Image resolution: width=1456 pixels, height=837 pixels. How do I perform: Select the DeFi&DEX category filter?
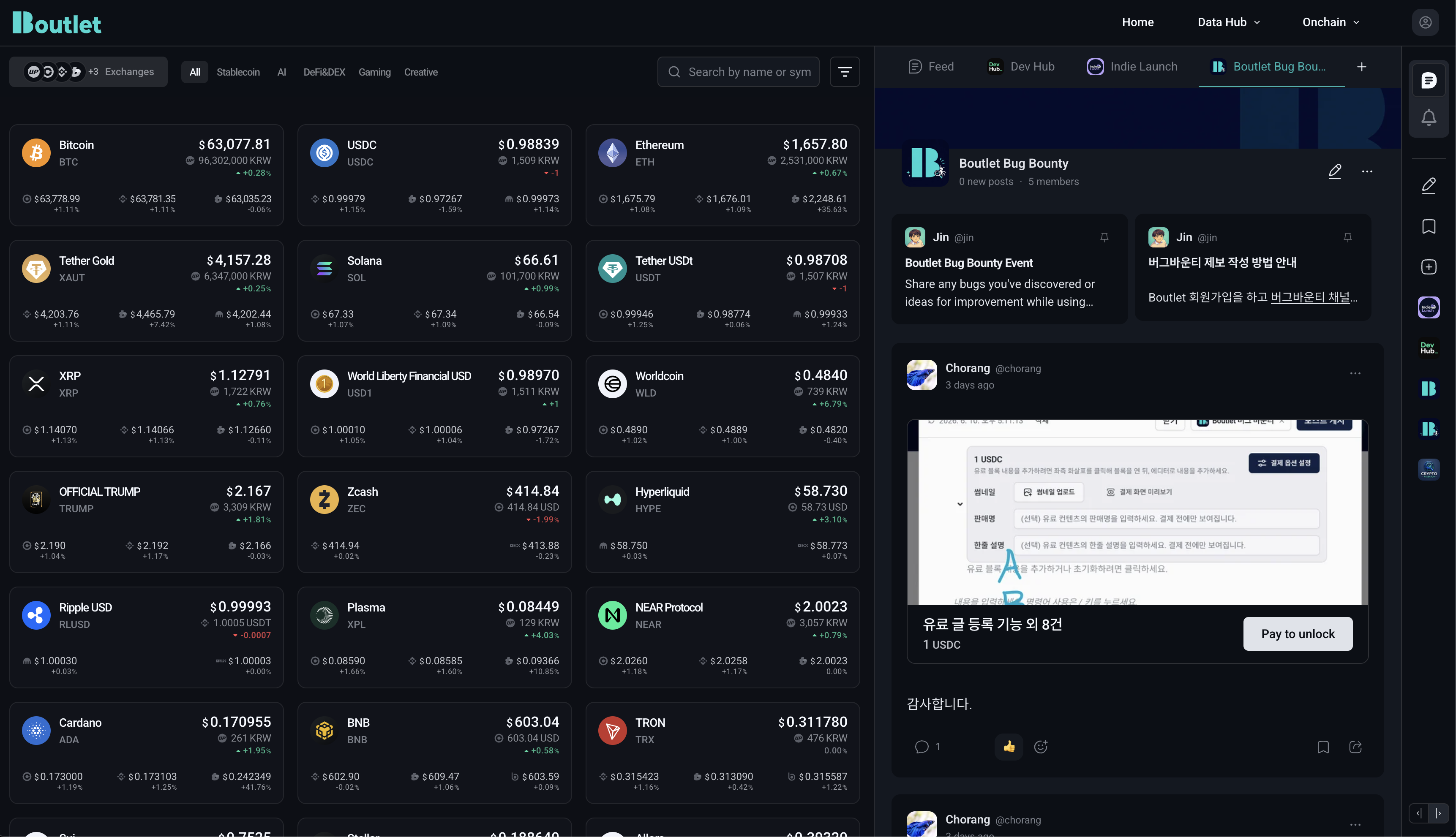click(324, 73)
